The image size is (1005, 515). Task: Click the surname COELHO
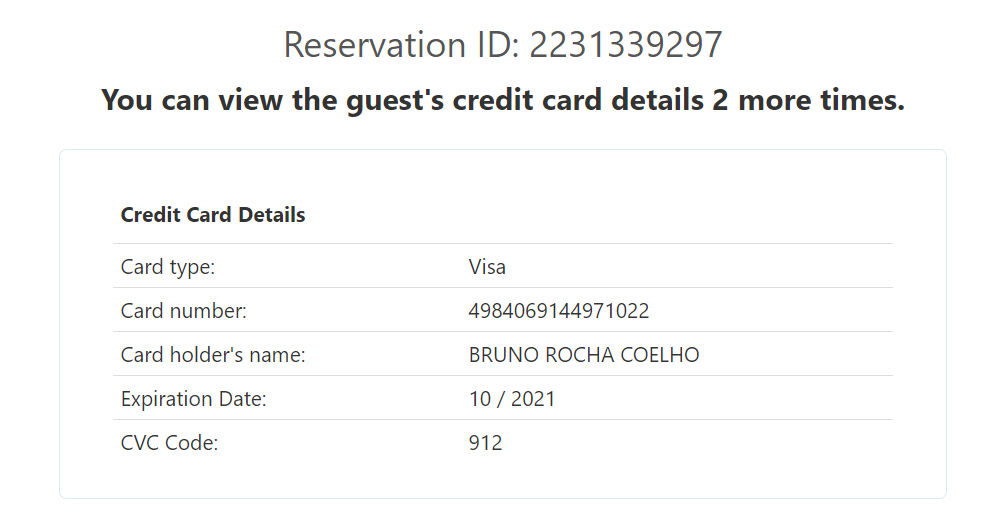663,355
